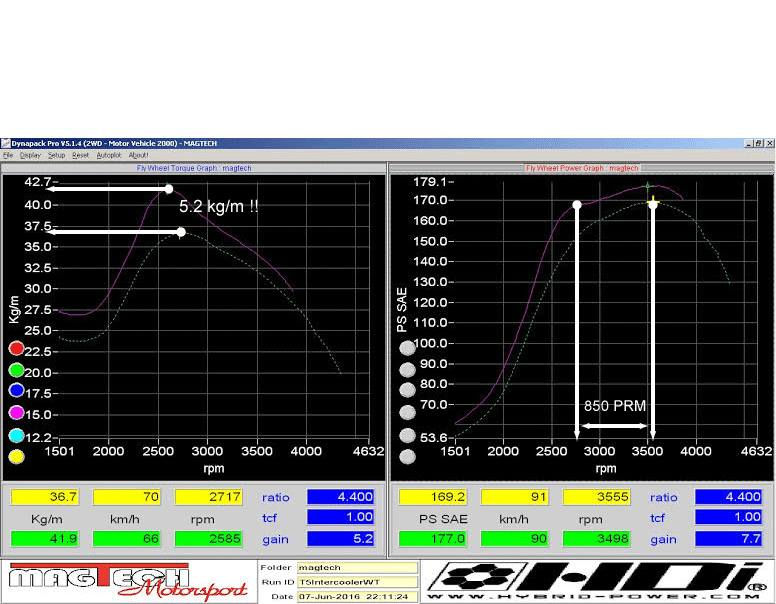Viewport: 776px width, 604px height.
Task: Click the yellow speed value 70
Action: pos(127,497)
